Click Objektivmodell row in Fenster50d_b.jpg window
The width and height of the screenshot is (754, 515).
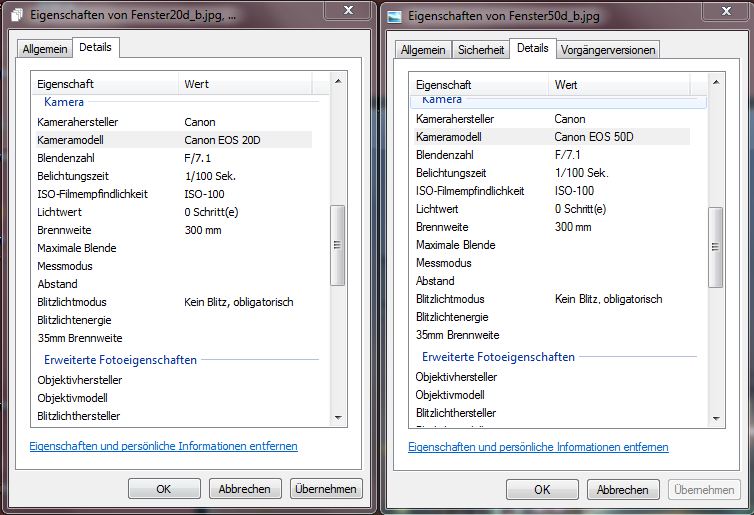tap(552, 395)
